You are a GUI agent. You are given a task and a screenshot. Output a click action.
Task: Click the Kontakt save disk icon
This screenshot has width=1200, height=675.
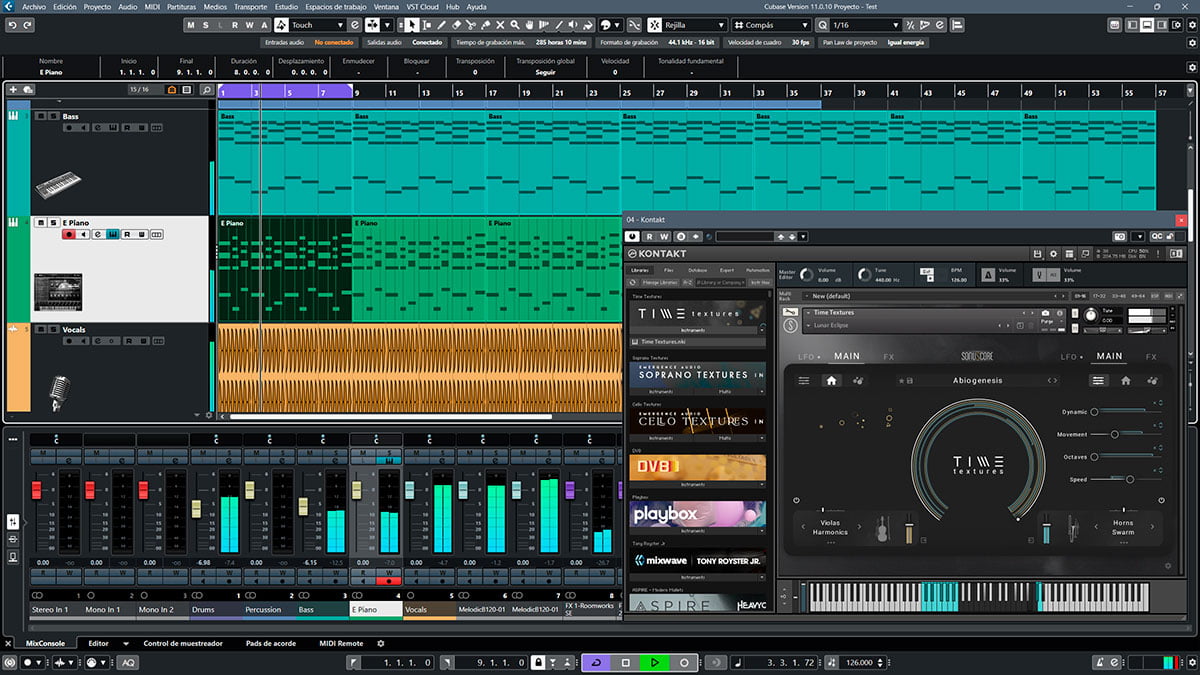tap(1037, 254)
